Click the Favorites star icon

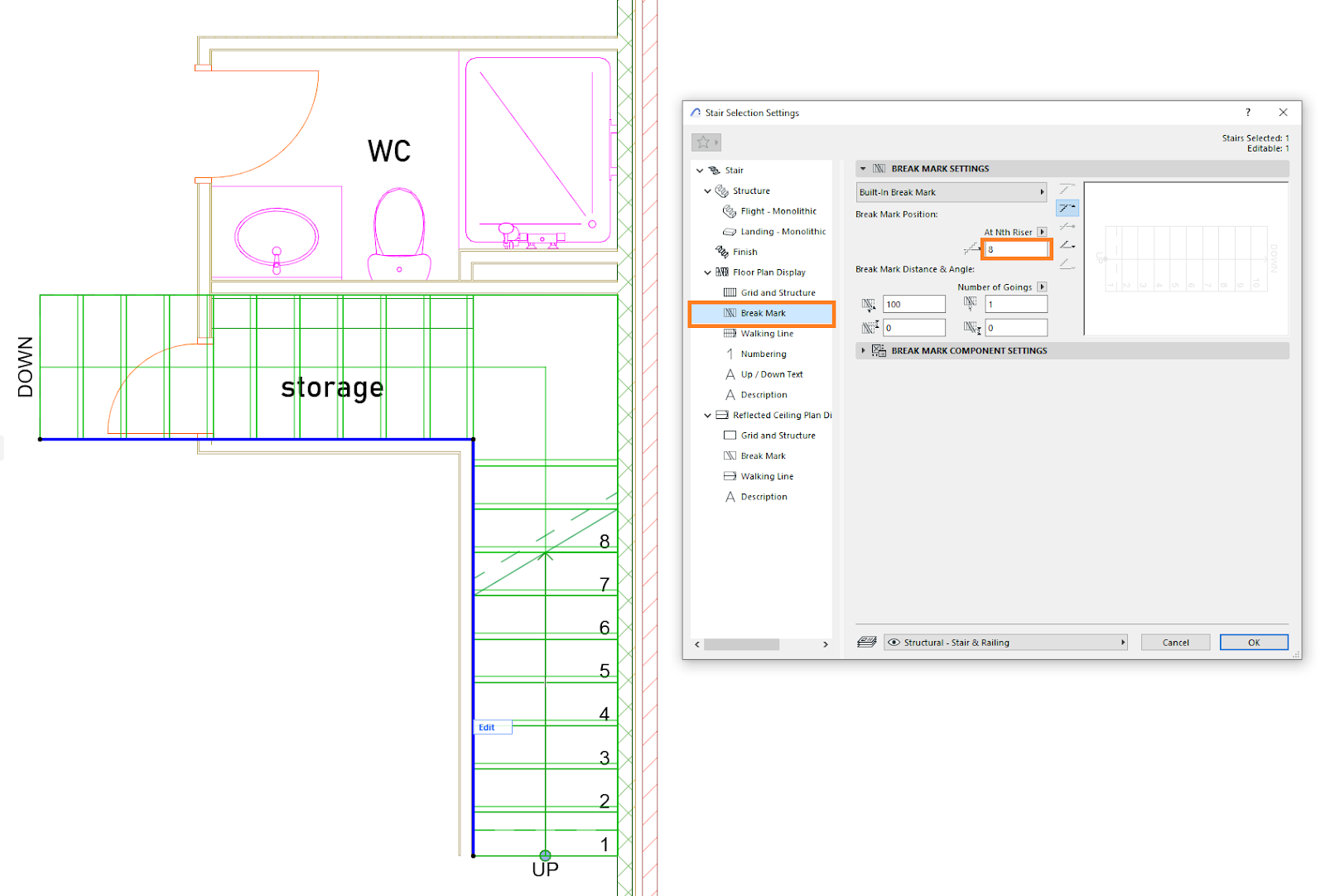[x=703, y=142]
